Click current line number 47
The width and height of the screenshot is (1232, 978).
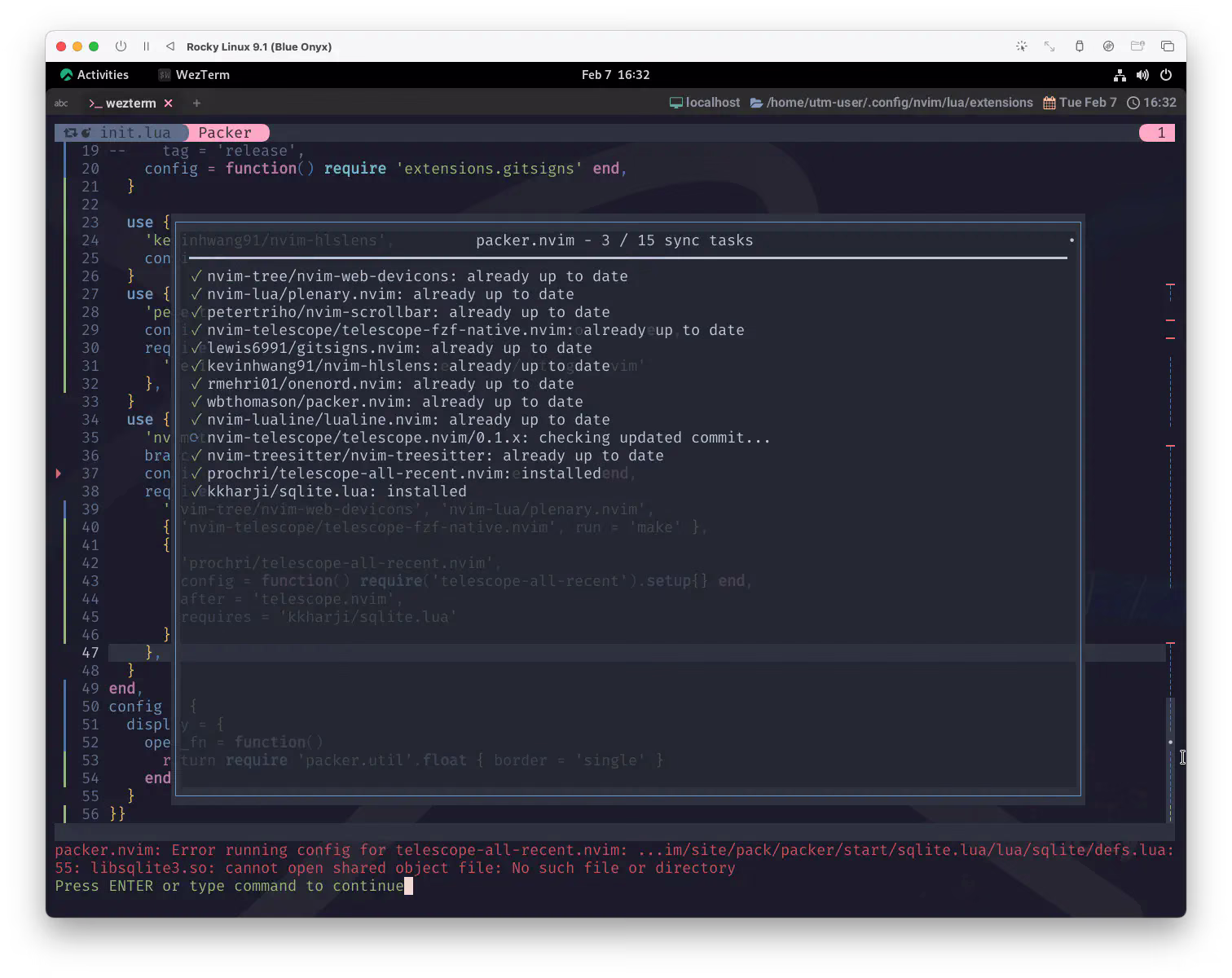tap(90, 653)
